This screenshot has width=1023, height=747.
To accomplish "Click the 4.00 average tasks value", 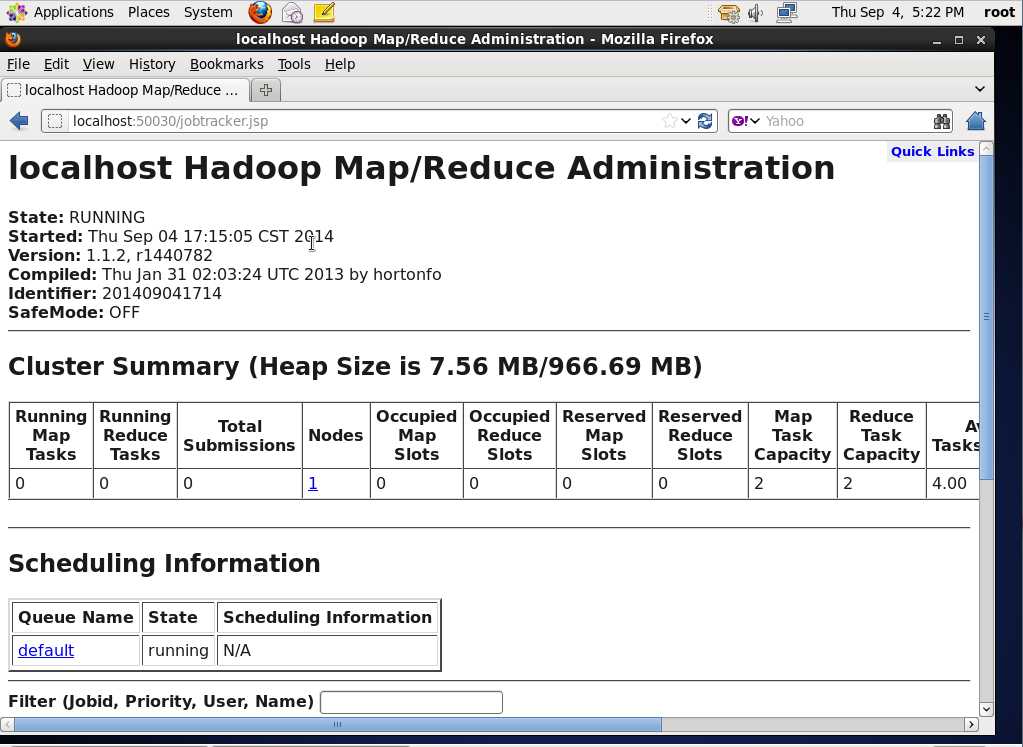I will (949, 483).
